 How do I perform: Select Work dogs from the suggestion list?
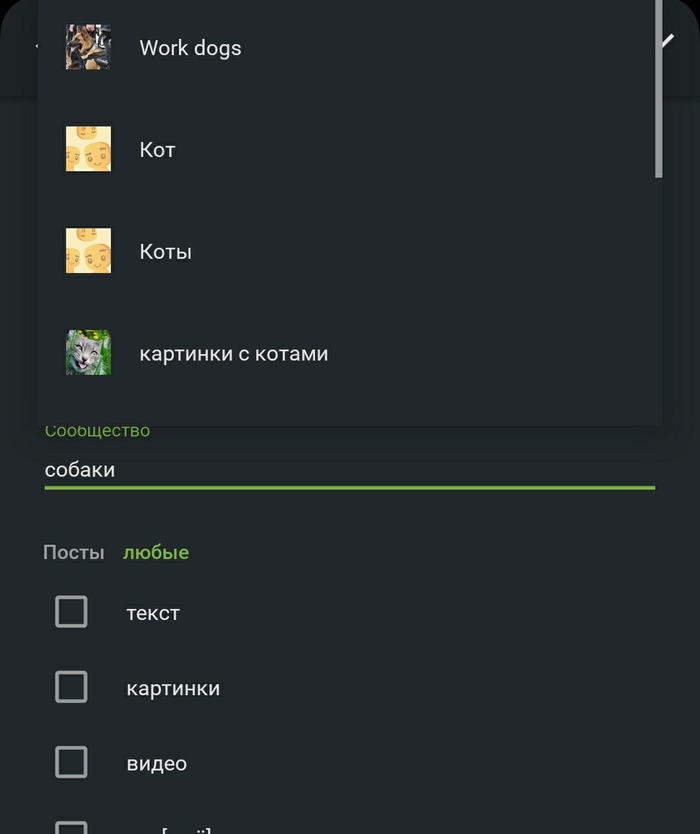point(190,48)
